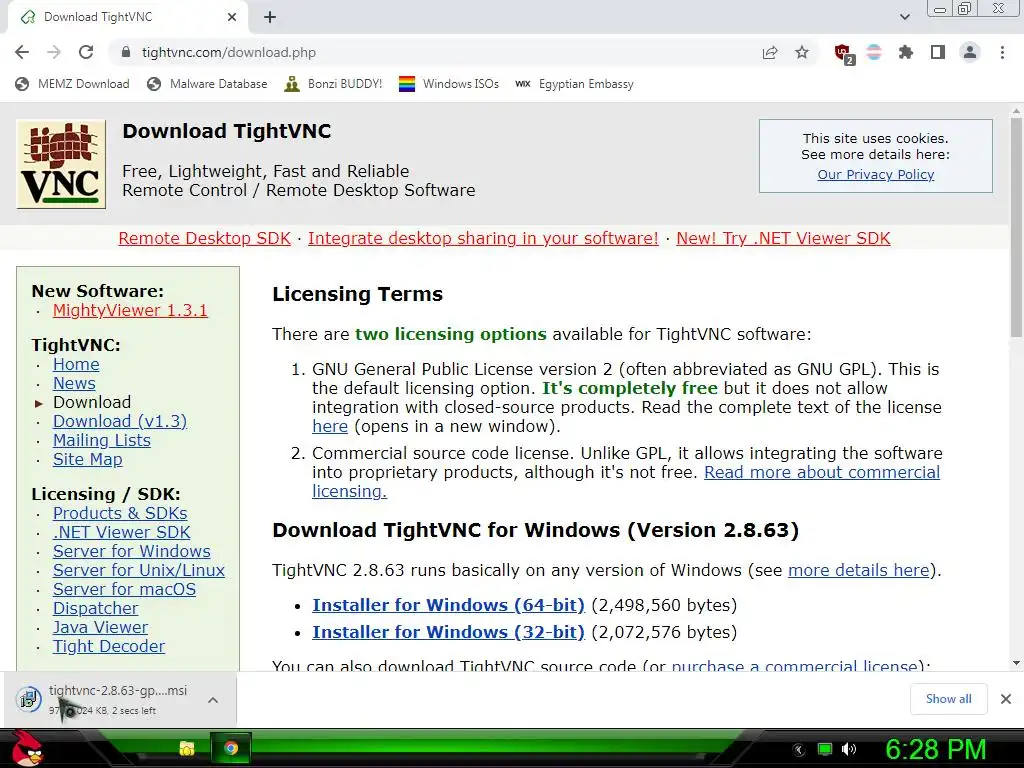Share this page icon in address bar
The height and width of the screenshot is (768, 1024).
770,52
